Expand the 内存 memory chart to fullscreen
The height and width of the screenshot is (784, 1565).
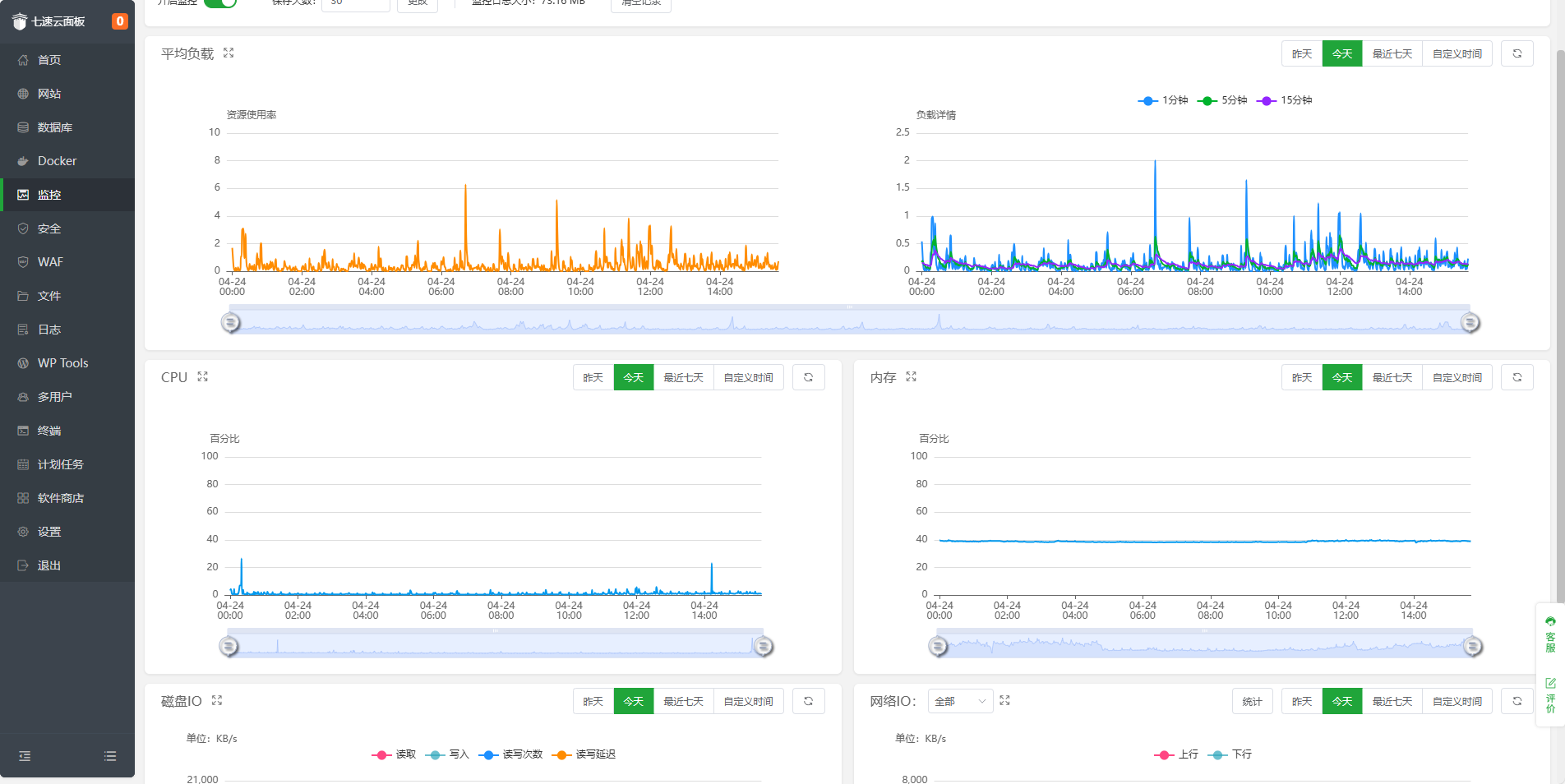[911, 376]
